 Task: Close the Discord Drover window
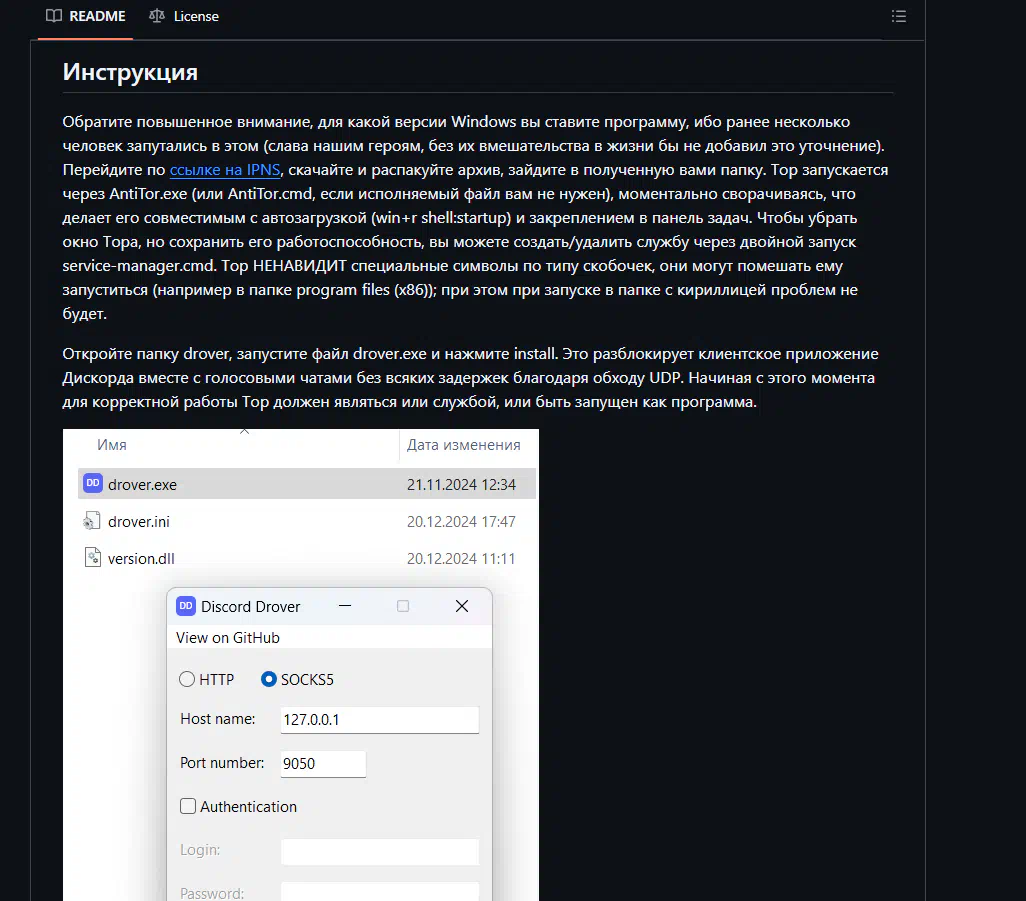[x=462, y=606]
